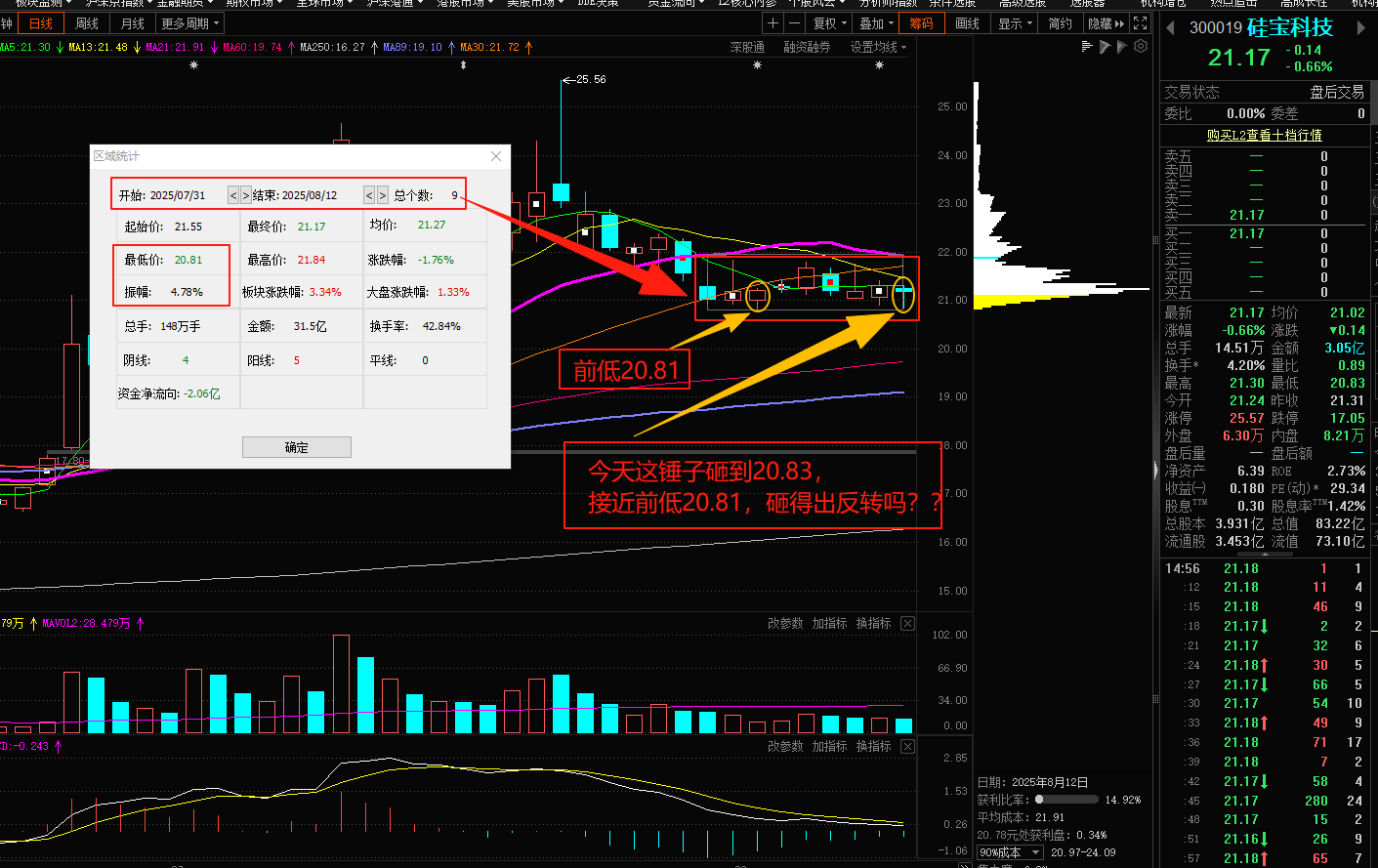Click 跌停 17.05 price value

coord(1348,418)
